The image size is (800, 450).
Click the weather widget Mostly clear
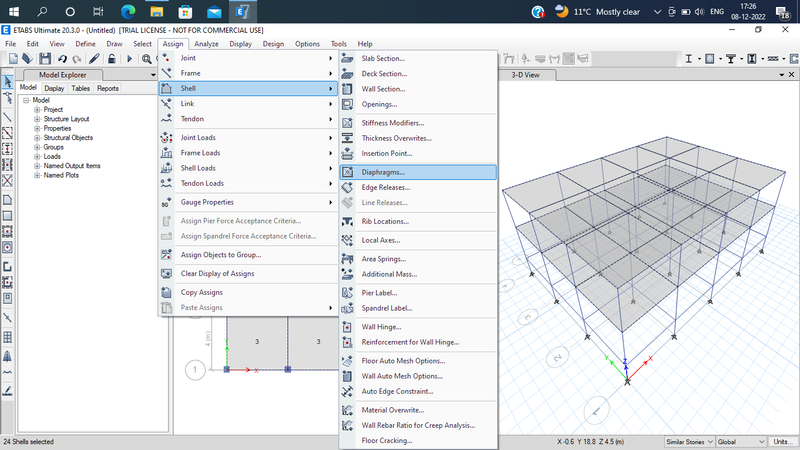[597, 11]
